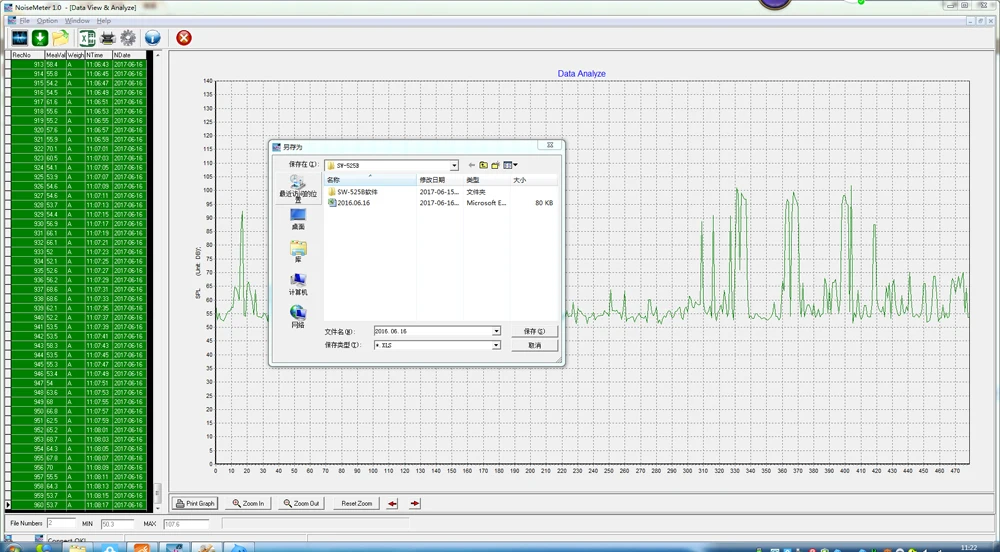Select record 940 with value 52.2
Image resolution: width=1000 pixels, height=552 pixels.
(x=79, y=317)
